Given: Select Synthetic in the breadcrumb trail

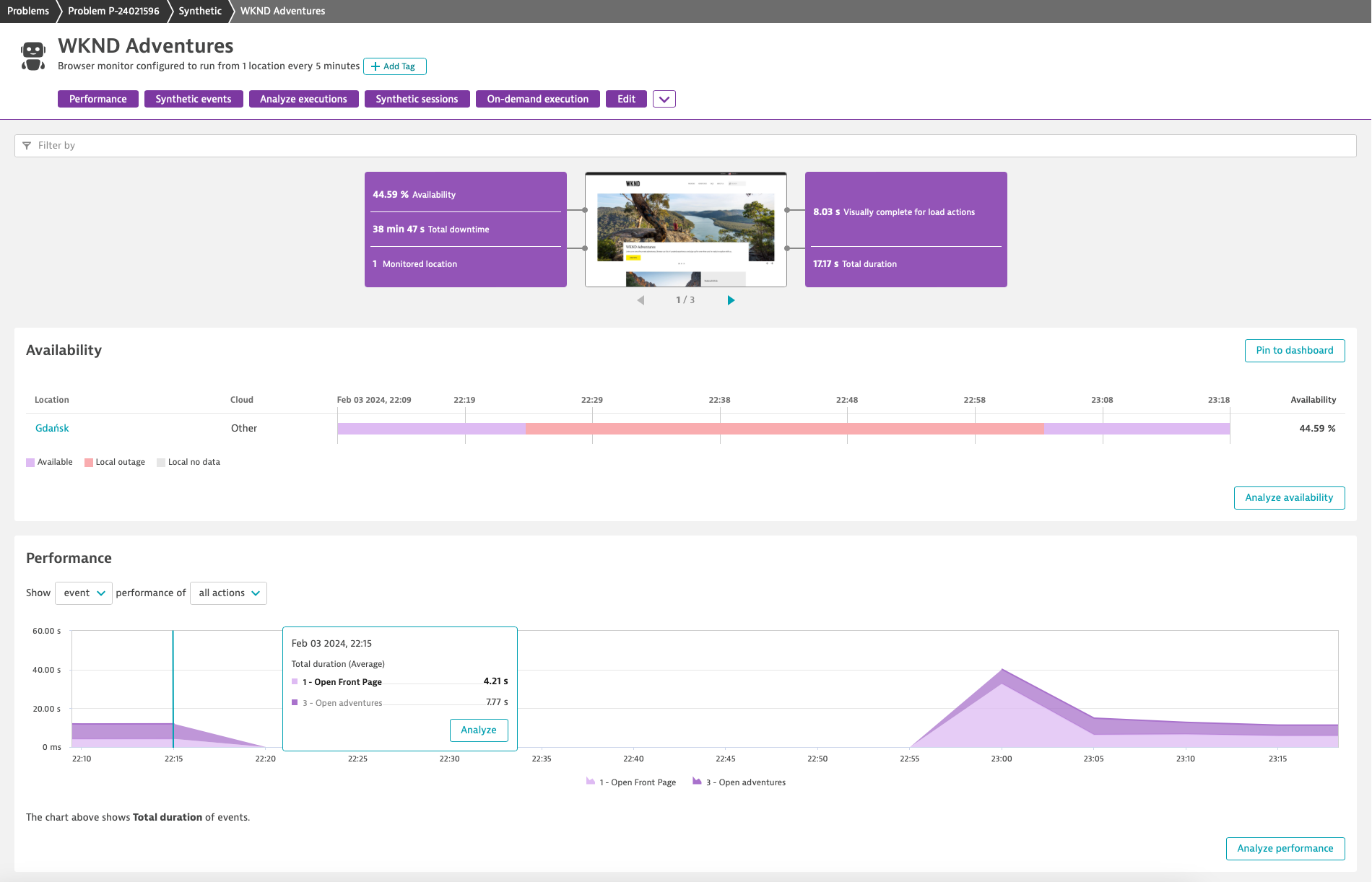Looking at the screenshot, I should (x=199, y=11).
